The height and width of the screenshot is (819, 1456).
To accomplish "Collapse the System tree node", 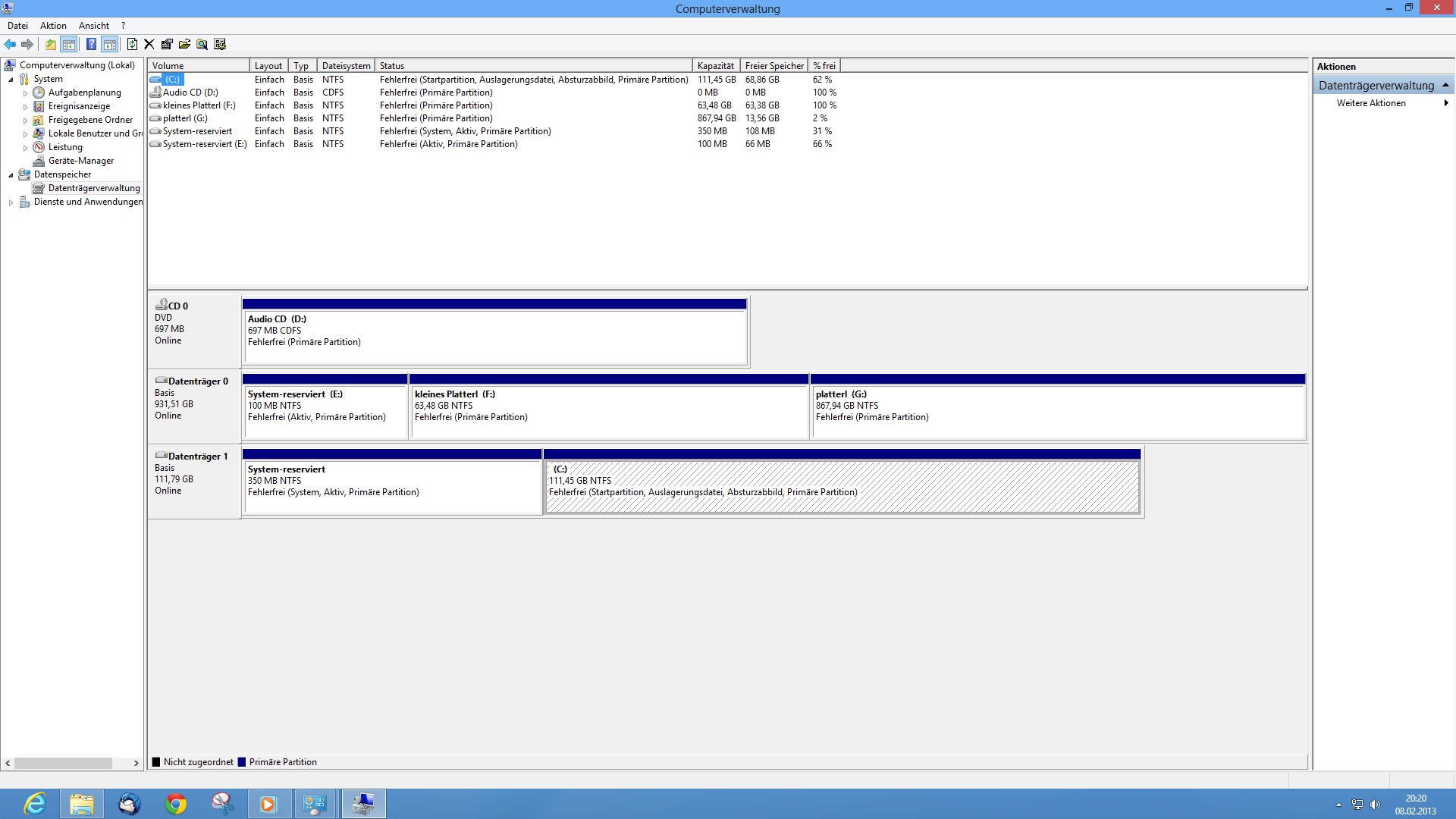I will pos(11,80).
